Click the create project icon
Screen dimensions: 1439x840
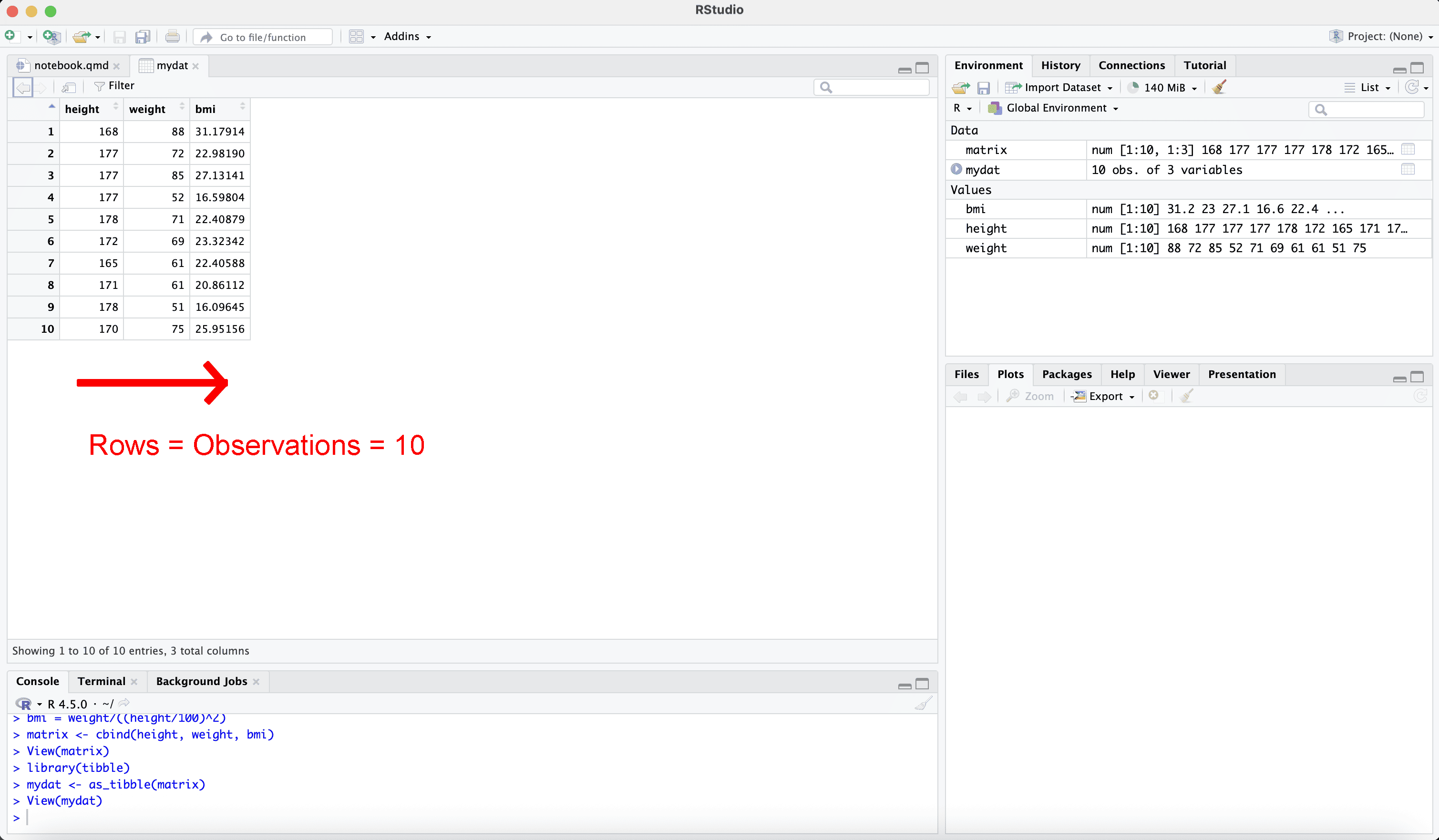51,37
